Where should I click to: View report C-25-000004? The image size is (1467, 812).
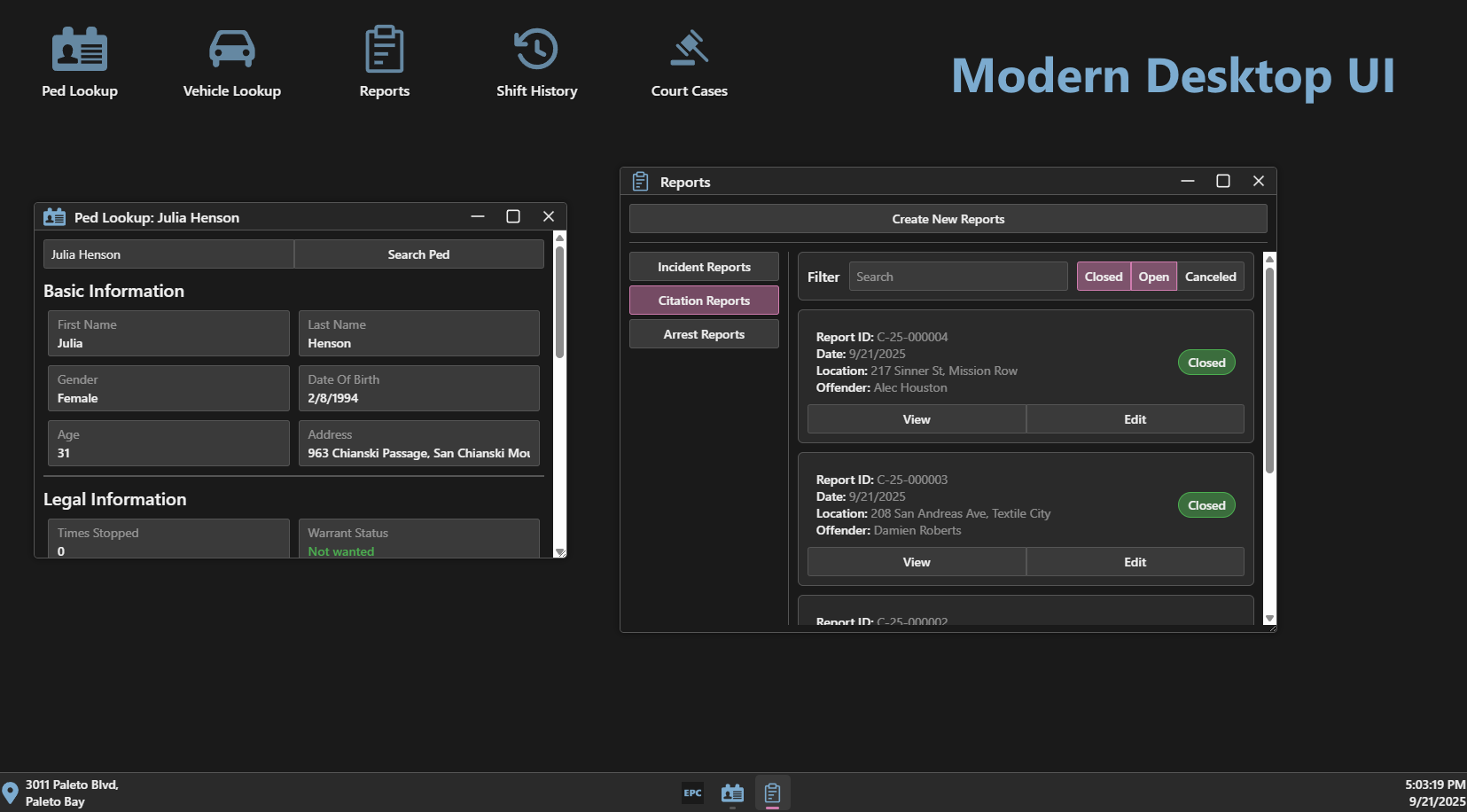click(x=916, y=419)
